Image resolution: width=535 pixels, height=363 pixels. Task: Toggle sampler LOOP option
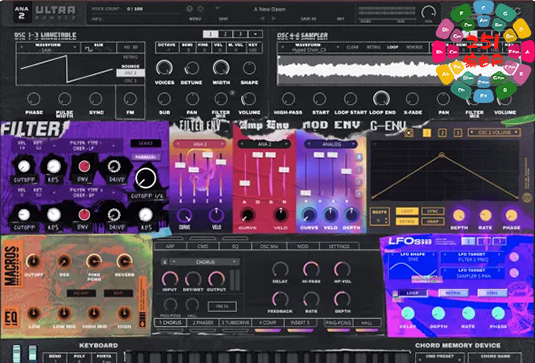tap(392, 47)
